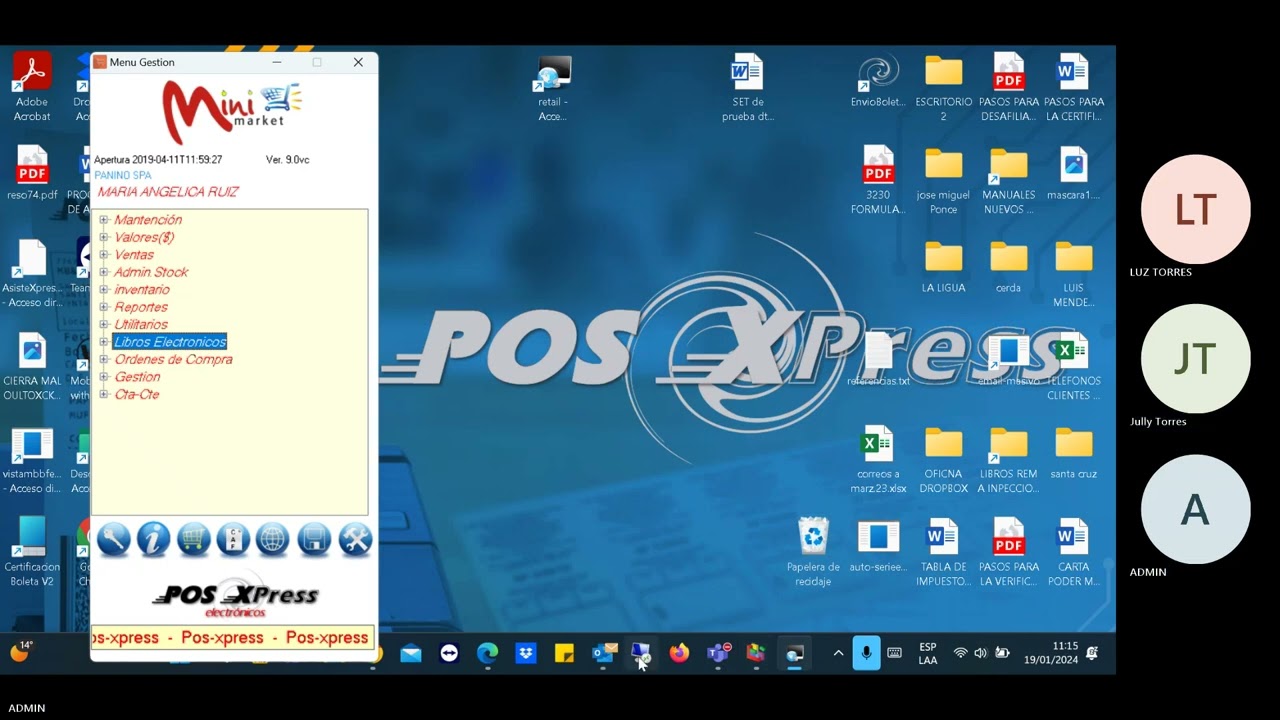1280x720 pixels.
Task: Open the LUIS MENDE folder
Action: click(1073, 274)
